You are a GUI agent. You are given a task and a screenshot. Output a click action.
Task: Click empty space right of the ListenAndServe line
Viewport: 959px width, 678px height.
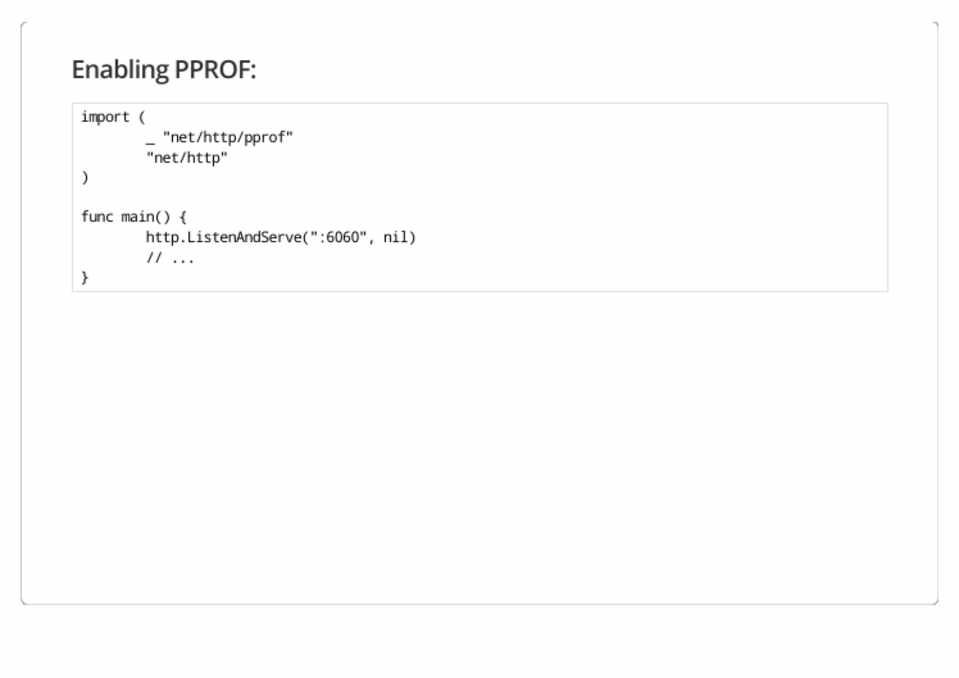pyautogui.click(x=650, y=237)
